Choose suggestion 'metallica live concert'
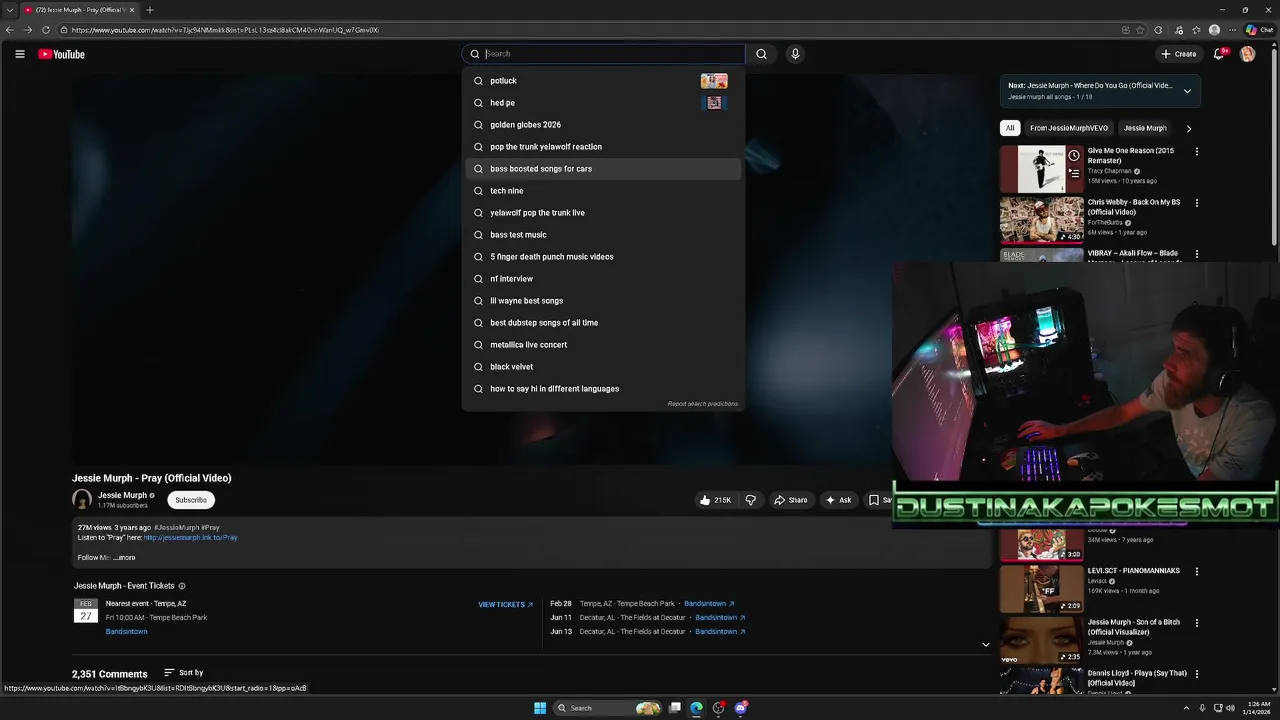 [603, 345]
